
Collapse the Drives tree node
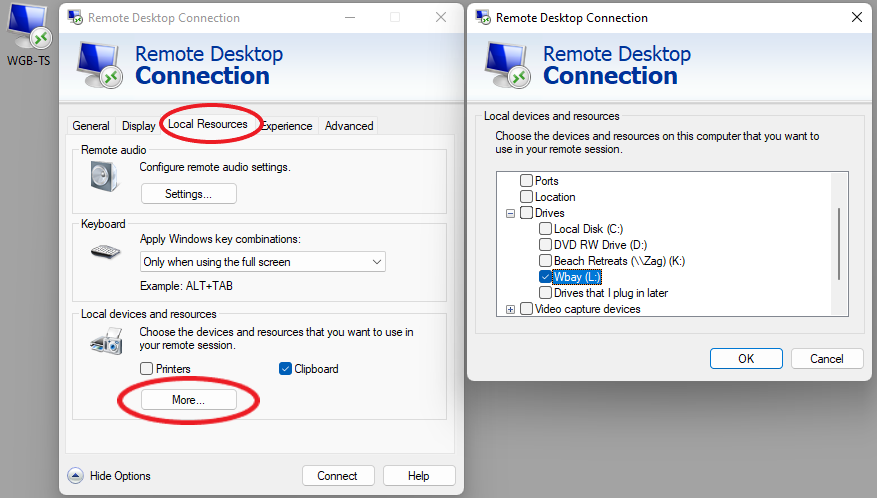pos(510,213)
